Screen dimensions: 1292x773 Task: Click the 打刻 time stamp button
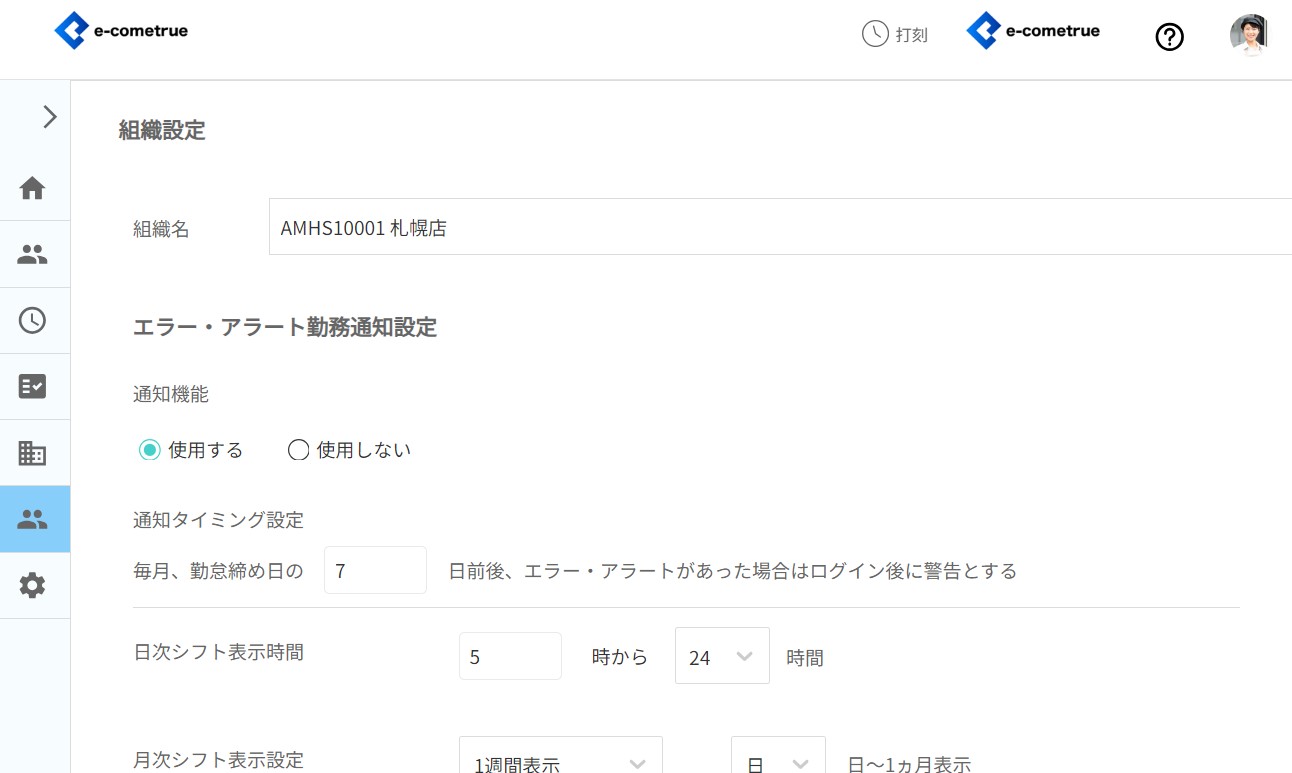pyautogui.click(x=895, y=34)
